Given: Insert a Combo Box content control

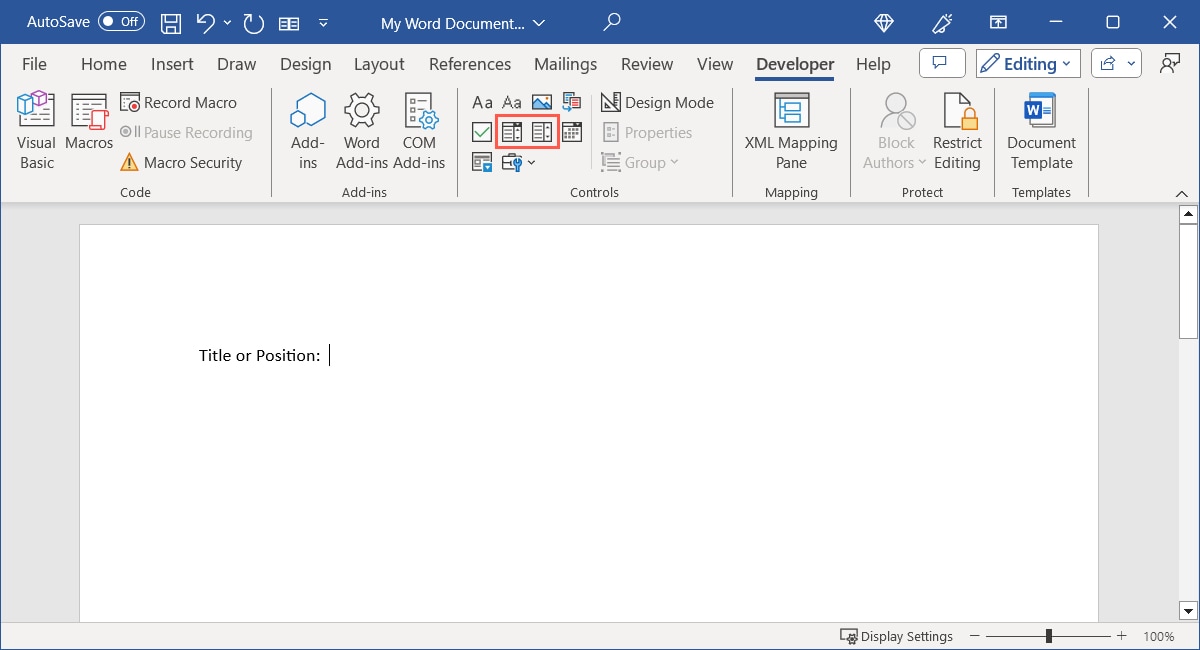Looking at the screenshot, I should point(512,132).
